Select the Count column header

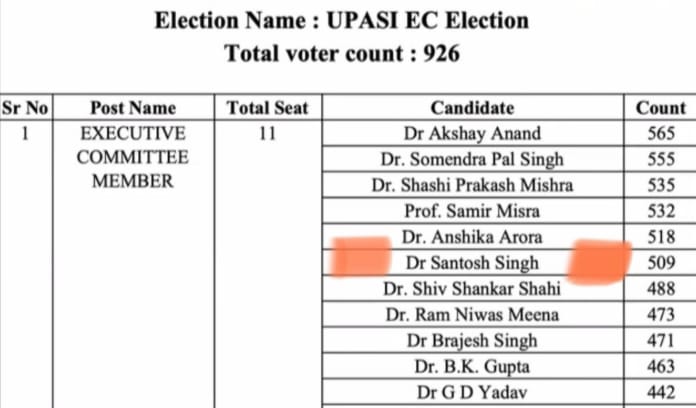click(661, 108)
